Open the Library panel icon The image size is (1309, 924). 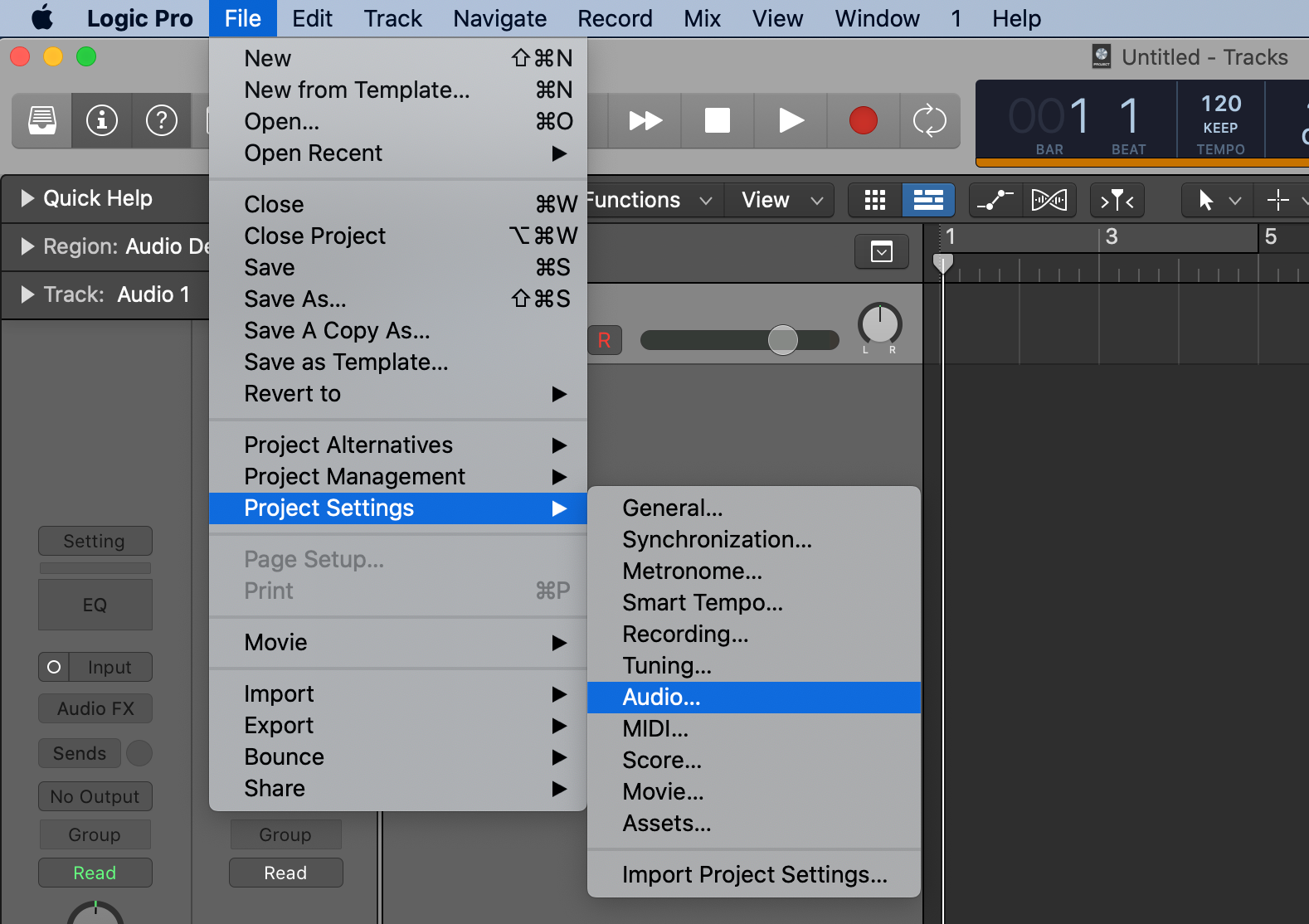[x=42, y=120]
